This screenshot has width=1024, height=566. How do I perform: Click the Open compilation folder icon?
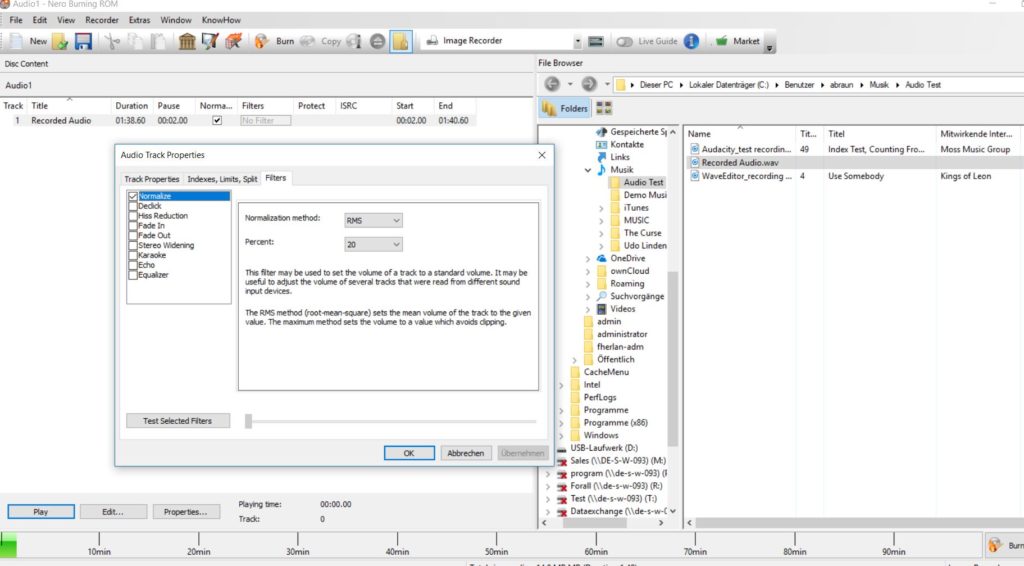click(60, 41)
